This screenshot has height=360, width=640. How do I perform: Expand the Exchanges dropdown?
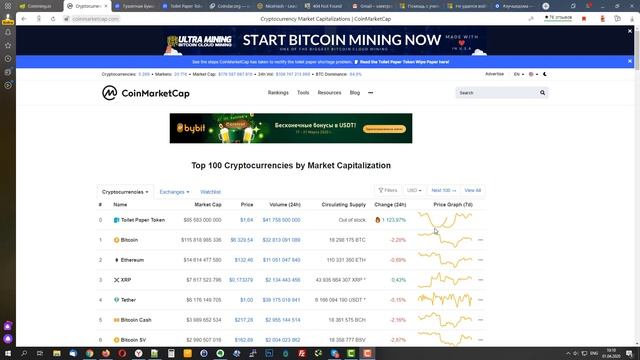click(x=174, y=192)
